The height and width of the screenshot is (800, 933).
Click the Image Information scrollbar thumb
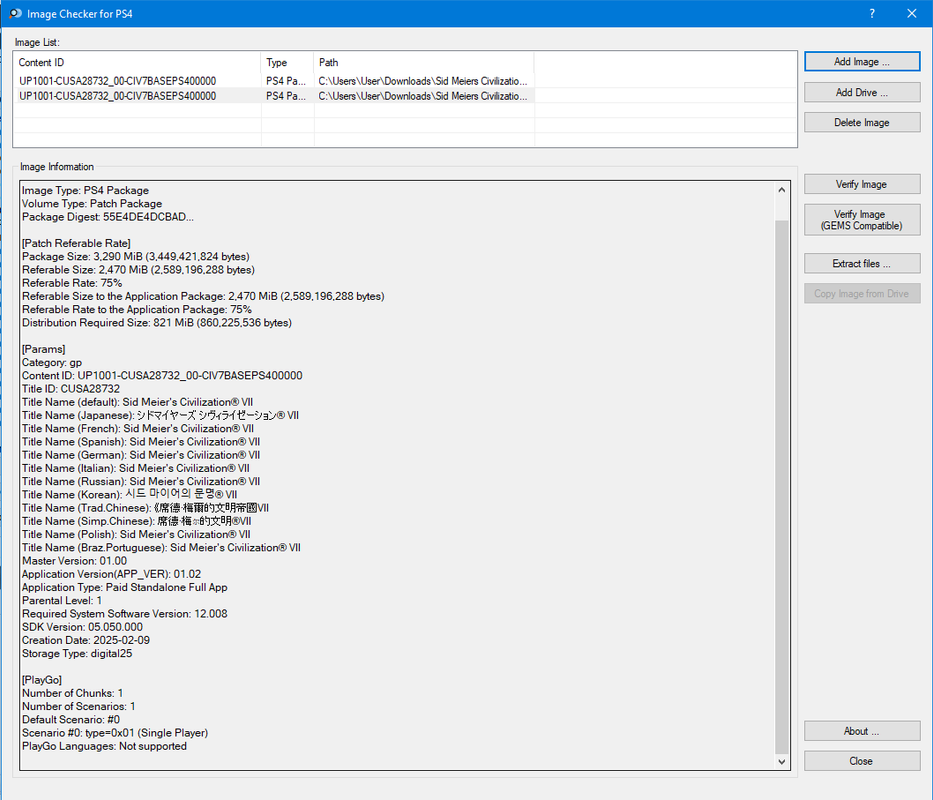click(782, 487)
